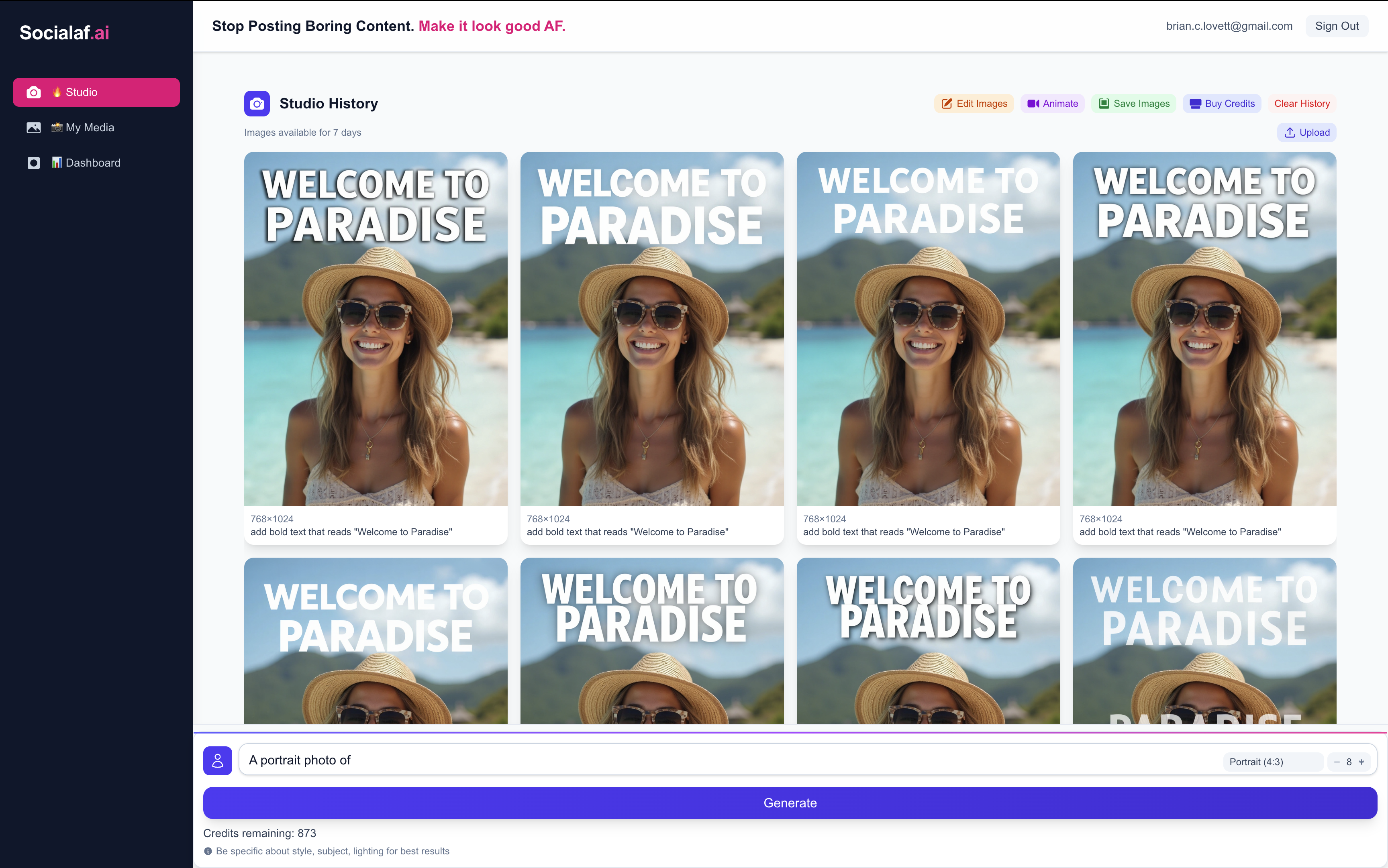1388x868 pixels.
Task: Click the person icon button beside the prompt
Action: coord(218,761)
